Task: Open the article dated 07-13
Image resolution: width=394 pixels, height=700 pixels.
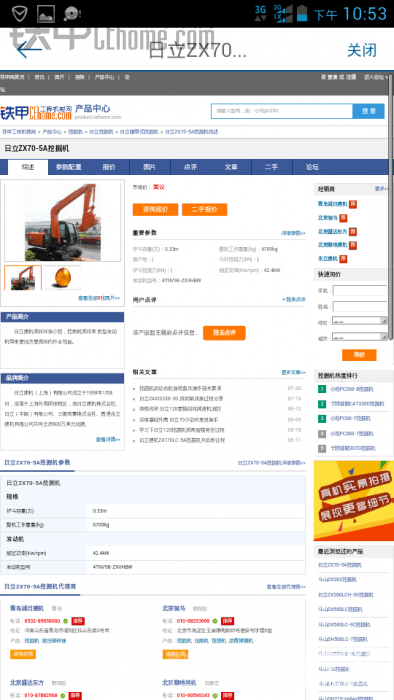Action: tap(182, 399)
